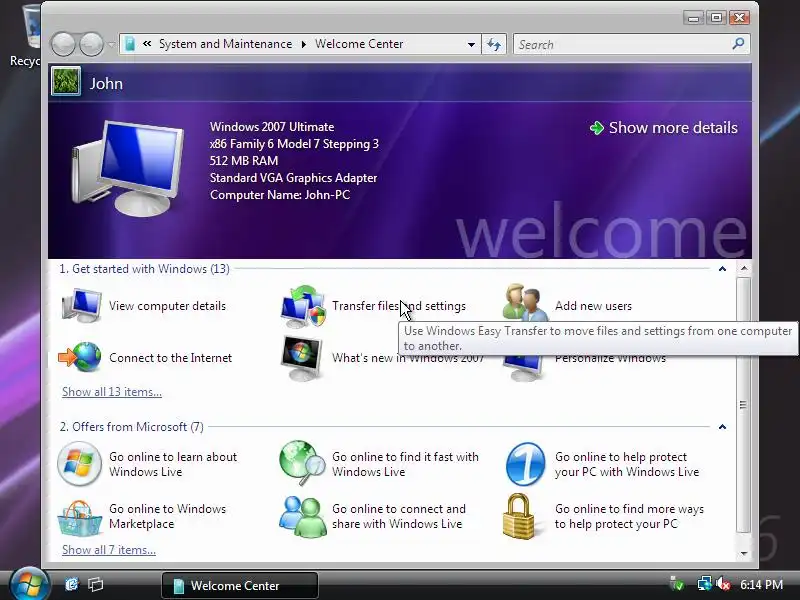Image resolution: width=800 pixels, height=600 pixels.
Task: Click the Windows 2007 Ultimate text
Action: coord(272,127)
